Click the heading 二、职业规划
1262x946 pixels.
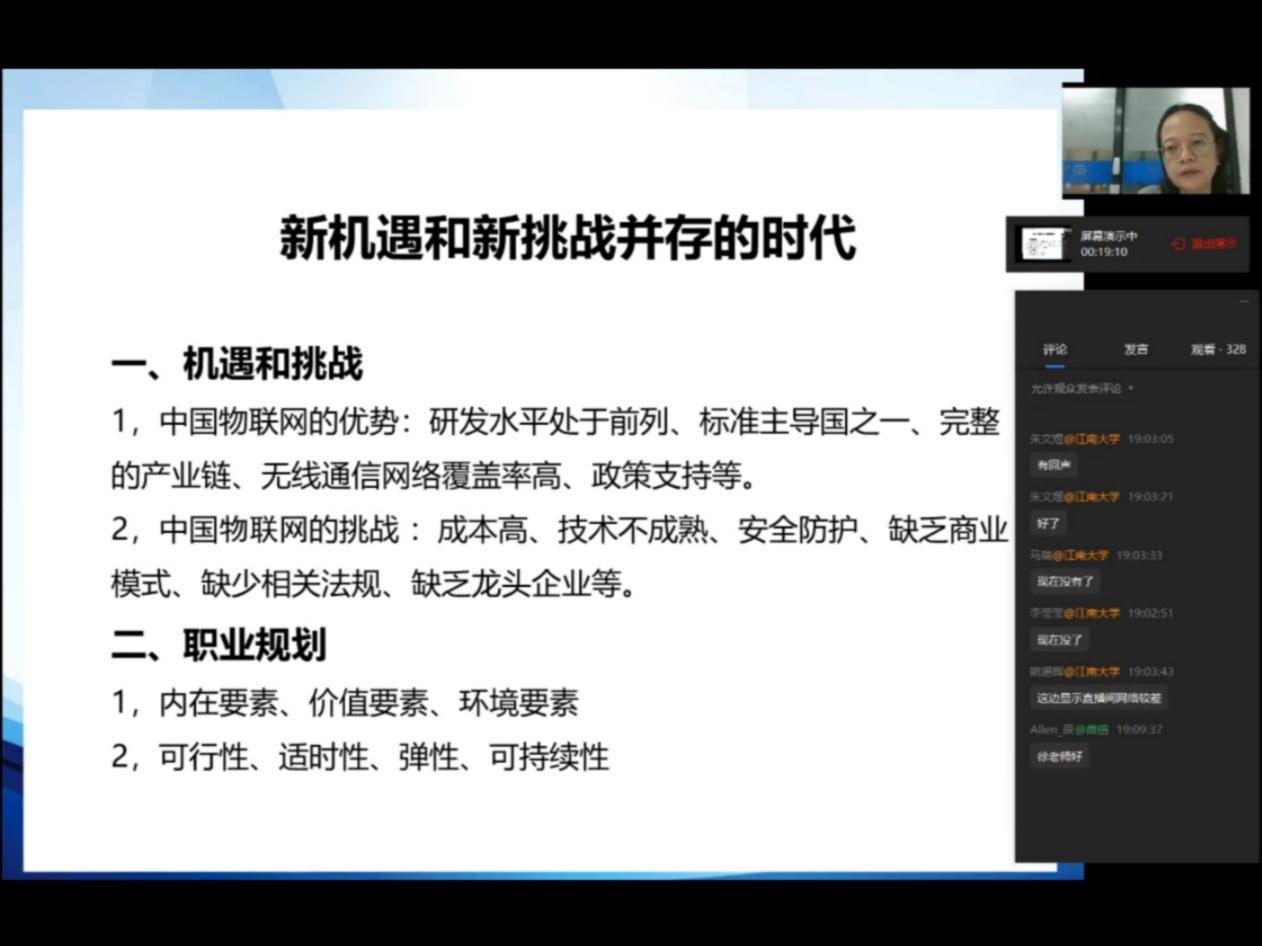(x=218, y=646)
